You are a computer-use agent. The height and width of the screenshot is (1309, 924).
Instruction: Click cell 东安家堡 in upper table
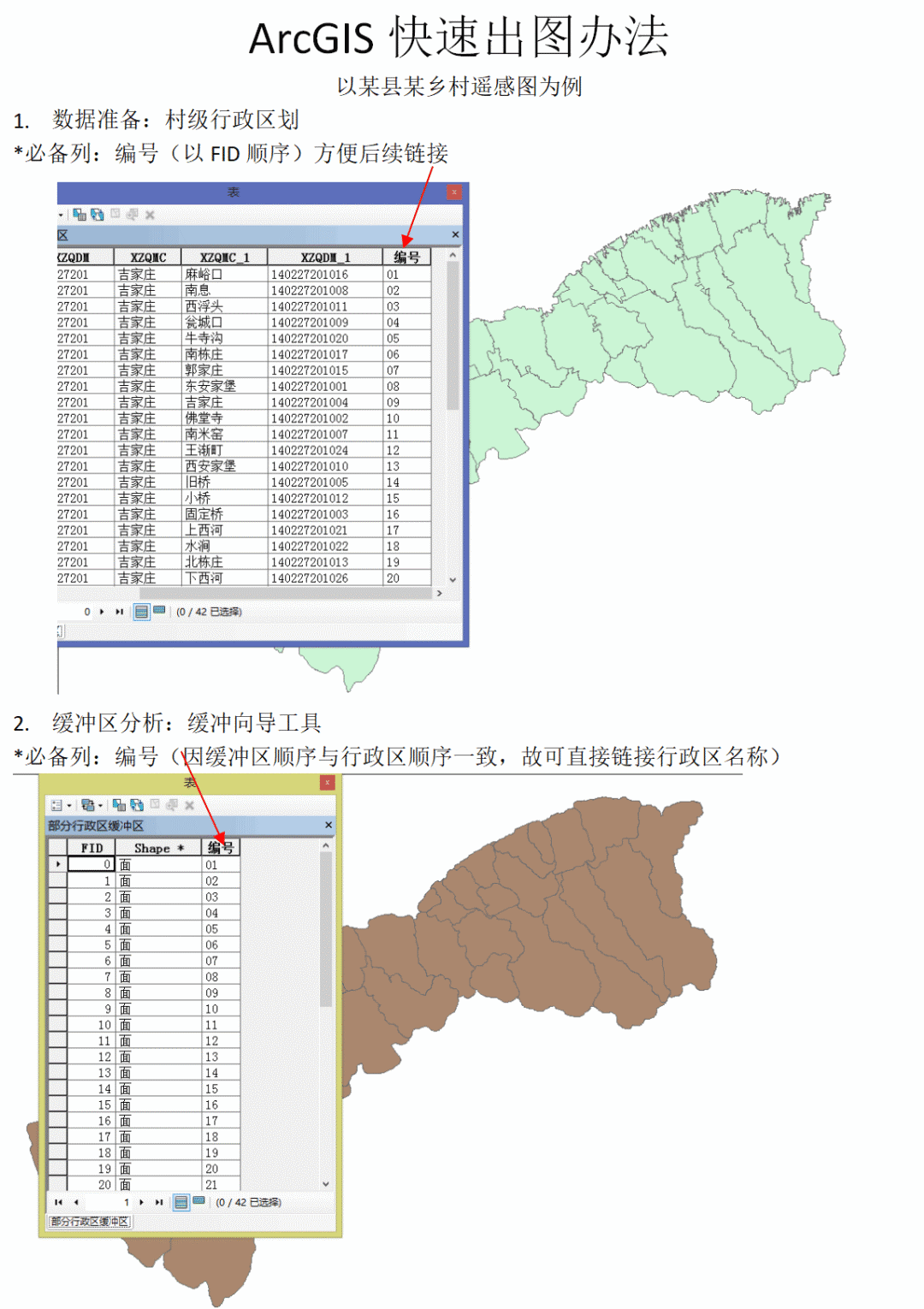click(x=224, y=387)
